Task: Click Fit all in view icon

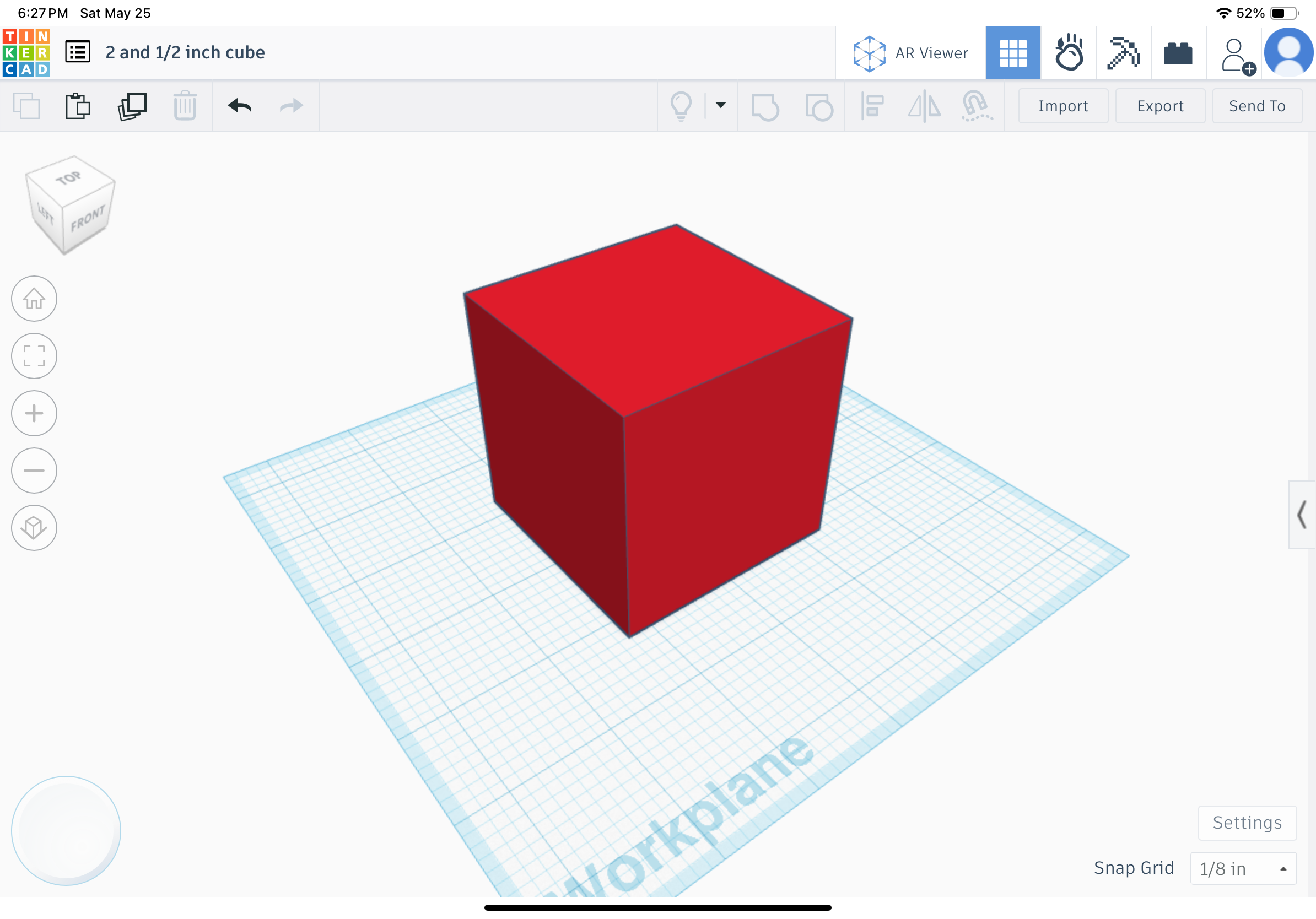Action: 34,356
